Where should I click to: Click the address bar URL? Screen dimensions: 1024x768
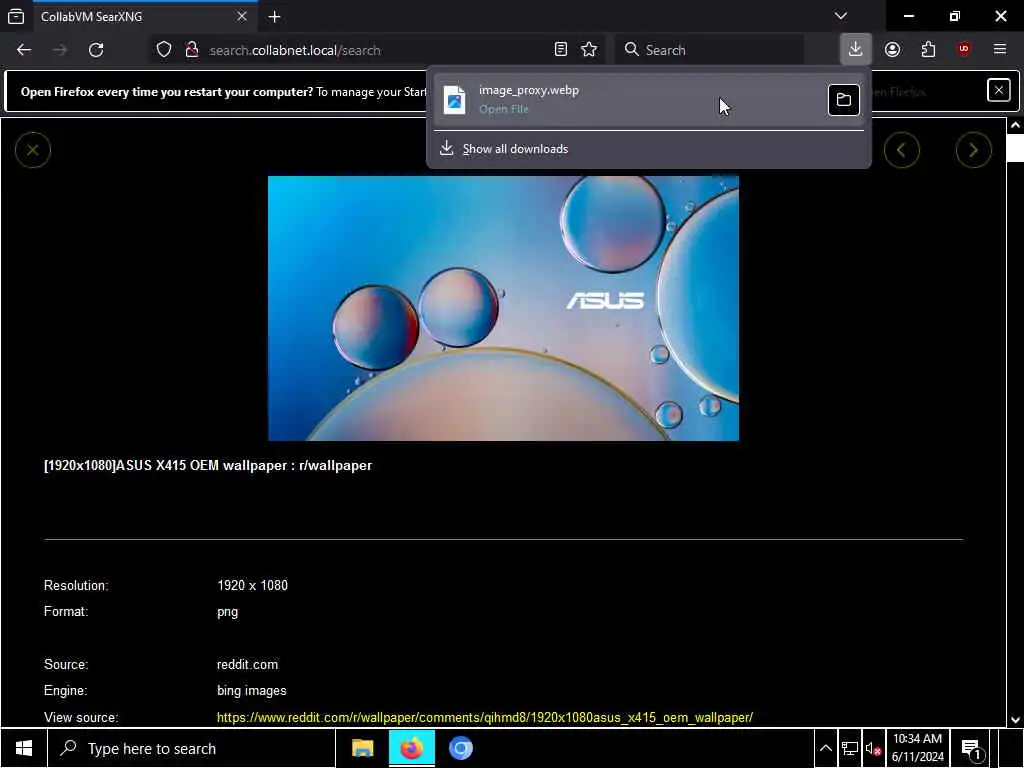[x=295, y=50]
